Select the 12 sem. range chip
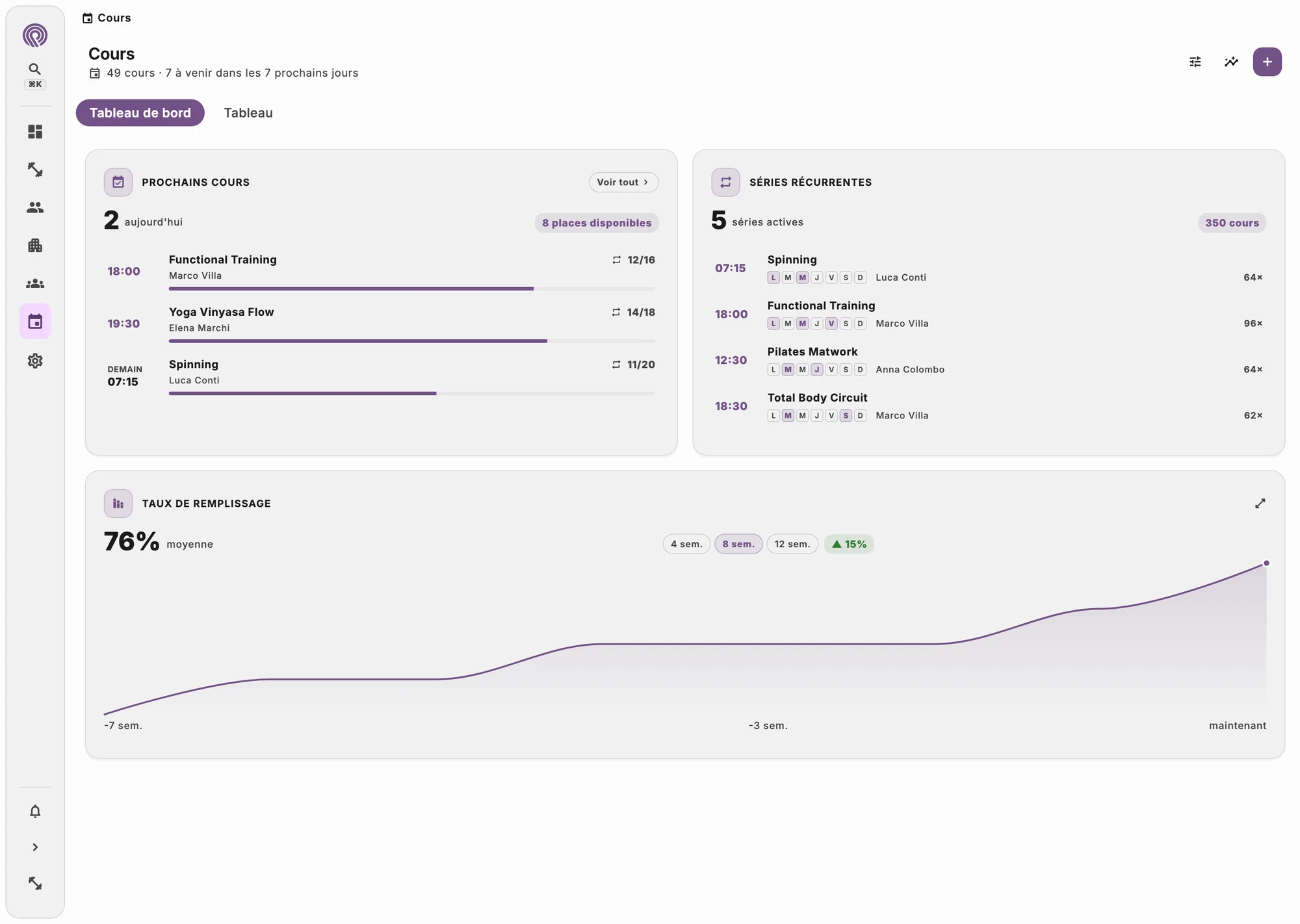 point(792,544)
